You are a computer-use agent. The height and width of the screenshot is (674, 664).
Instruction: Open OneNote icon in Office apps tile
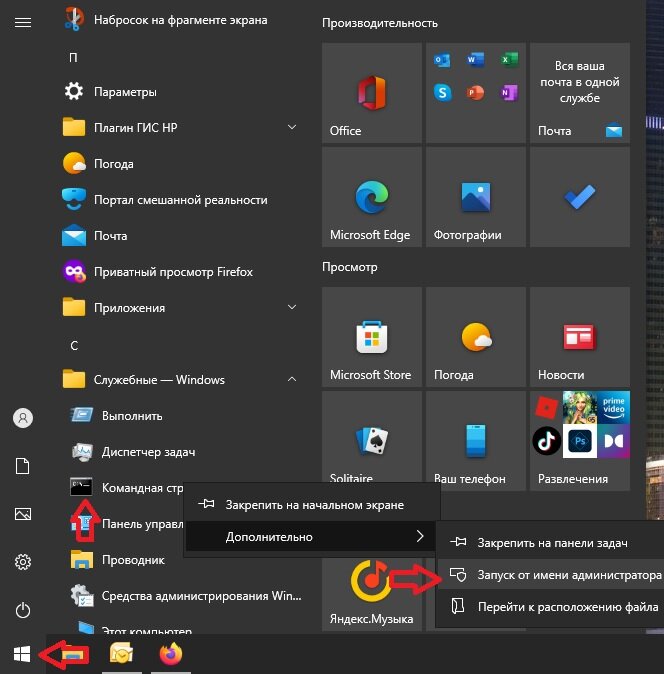509,92
